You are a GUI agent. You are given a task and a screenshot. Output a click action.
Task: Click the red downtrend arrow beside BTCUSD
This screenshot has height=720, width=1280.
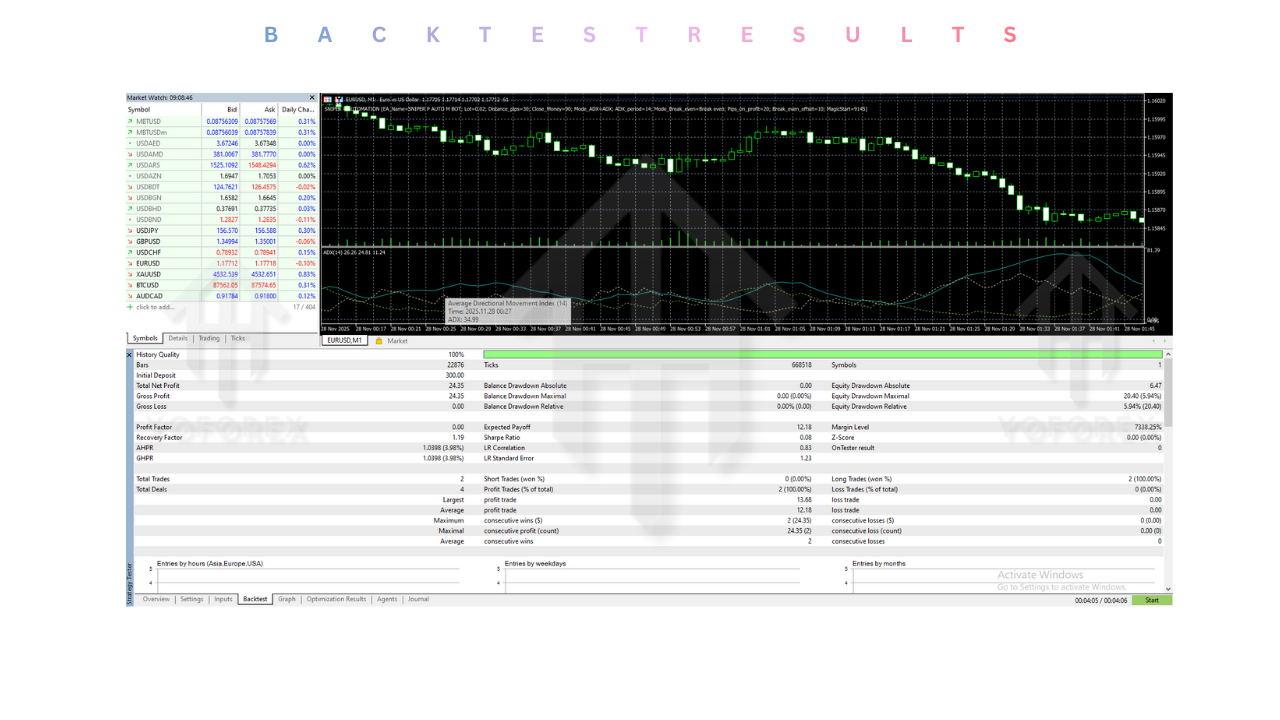pyautogui.click(x=131, y=285)
